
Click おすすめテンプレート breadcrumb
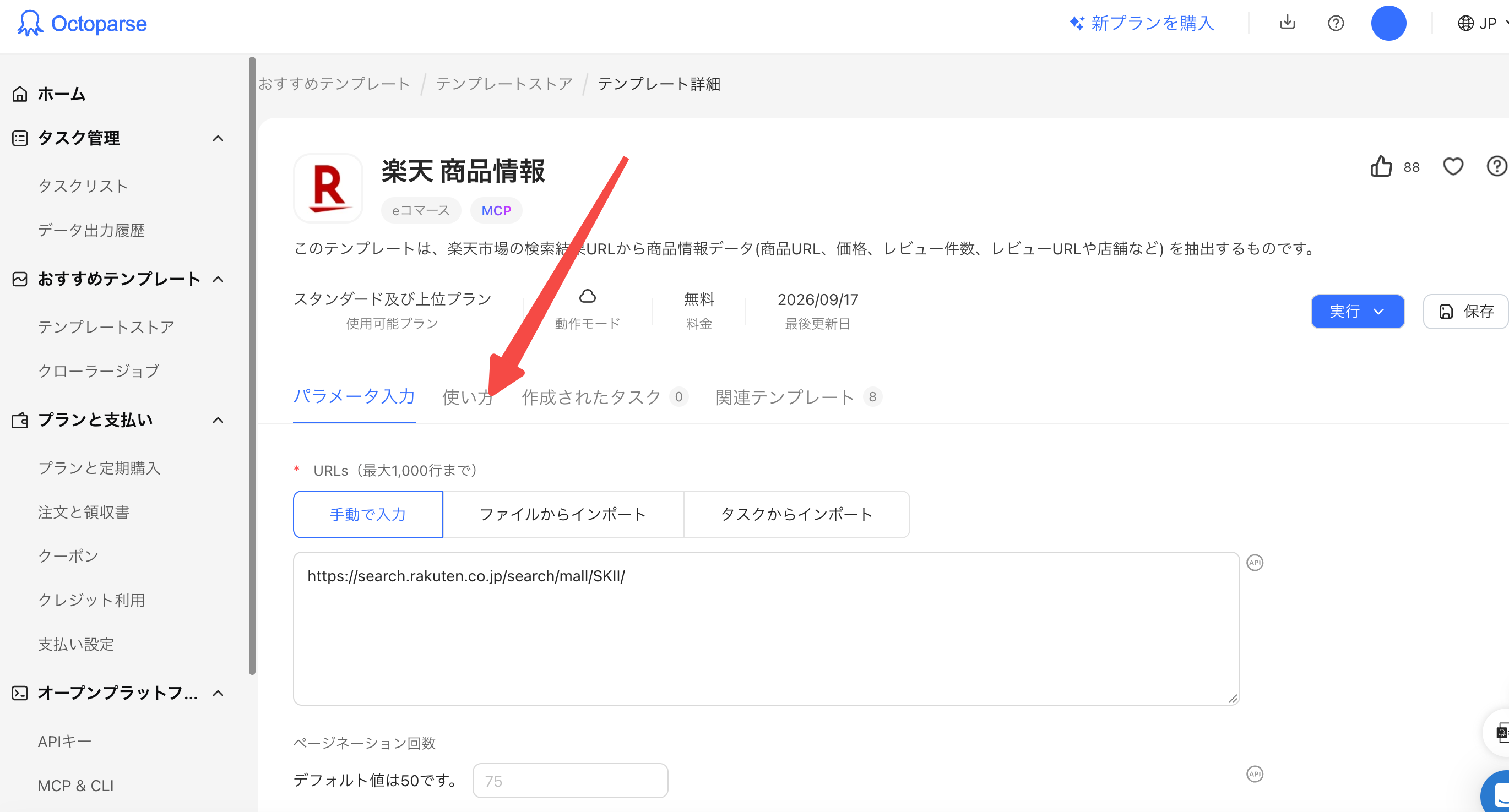coord(334,84)
